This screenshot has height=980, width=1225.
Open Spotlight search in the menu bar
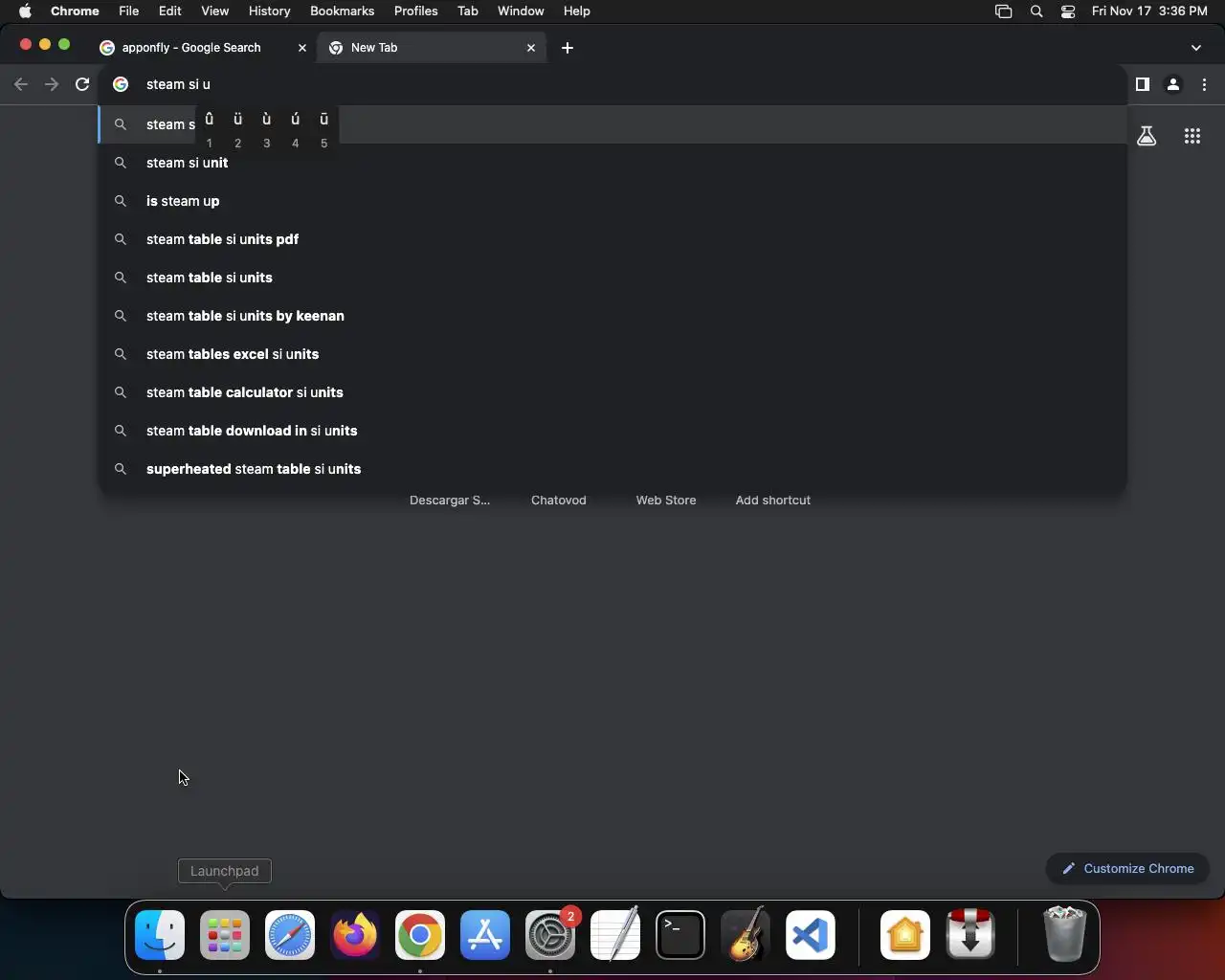[x=1036, y=11]
